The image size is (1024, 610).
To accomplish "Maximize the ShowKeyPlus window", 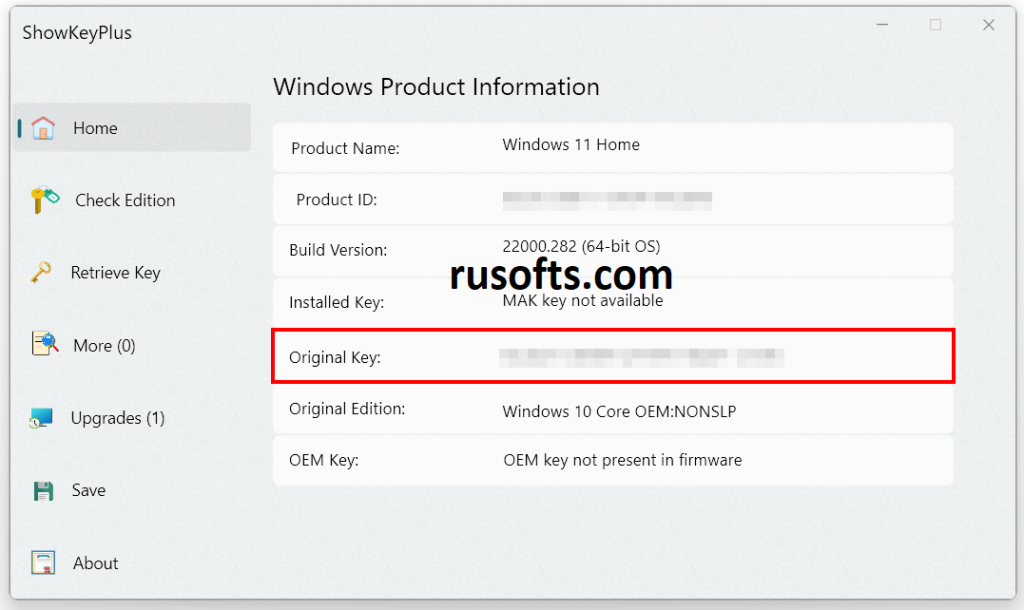I will click(935, 26).
